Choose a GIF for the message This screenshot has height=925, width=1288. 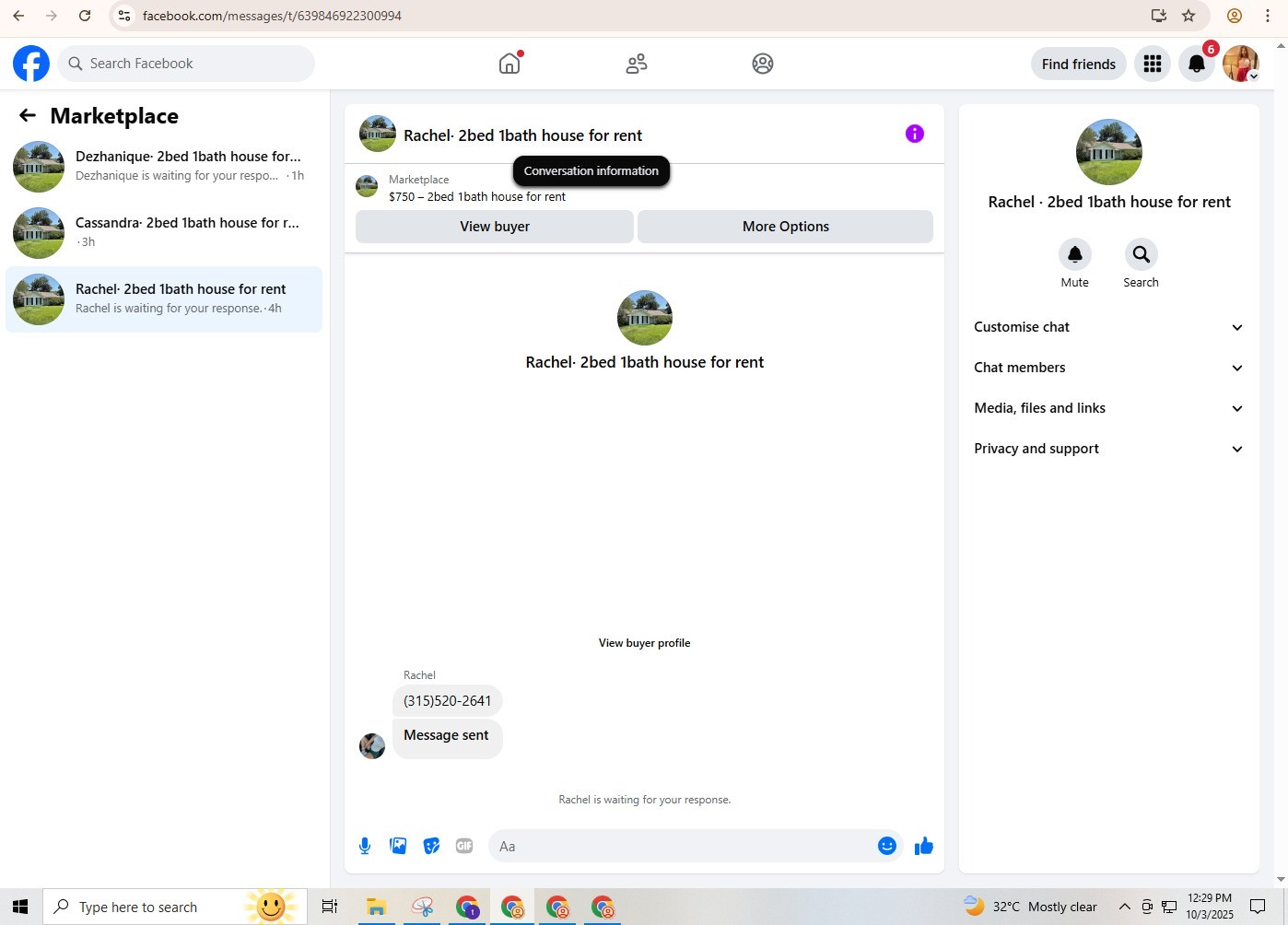464,846
